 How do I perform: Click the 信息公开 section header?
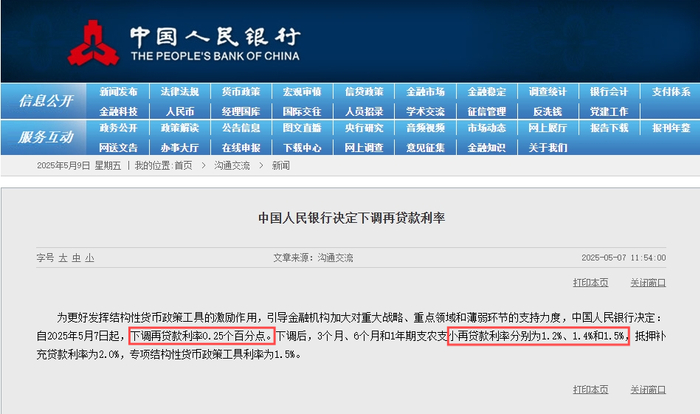[45, 101]
